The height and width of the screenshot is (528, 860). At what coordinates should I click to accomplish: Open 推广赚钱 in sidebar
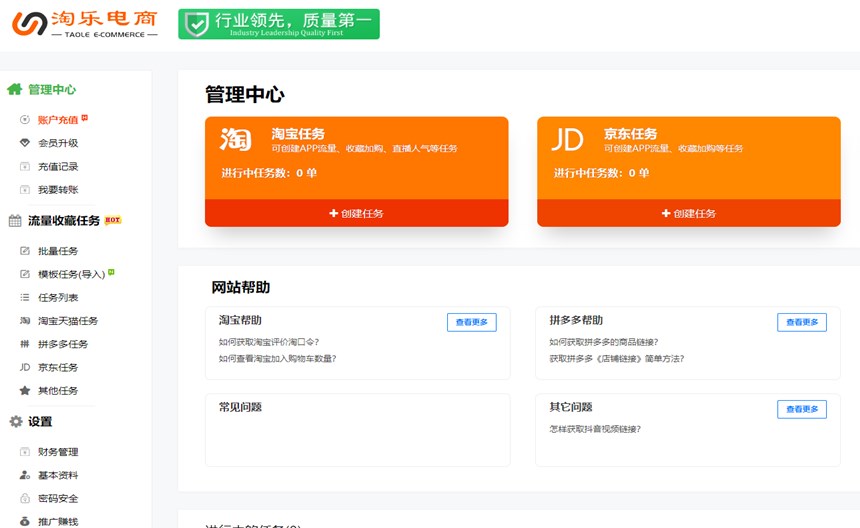(x=58, y=522)
